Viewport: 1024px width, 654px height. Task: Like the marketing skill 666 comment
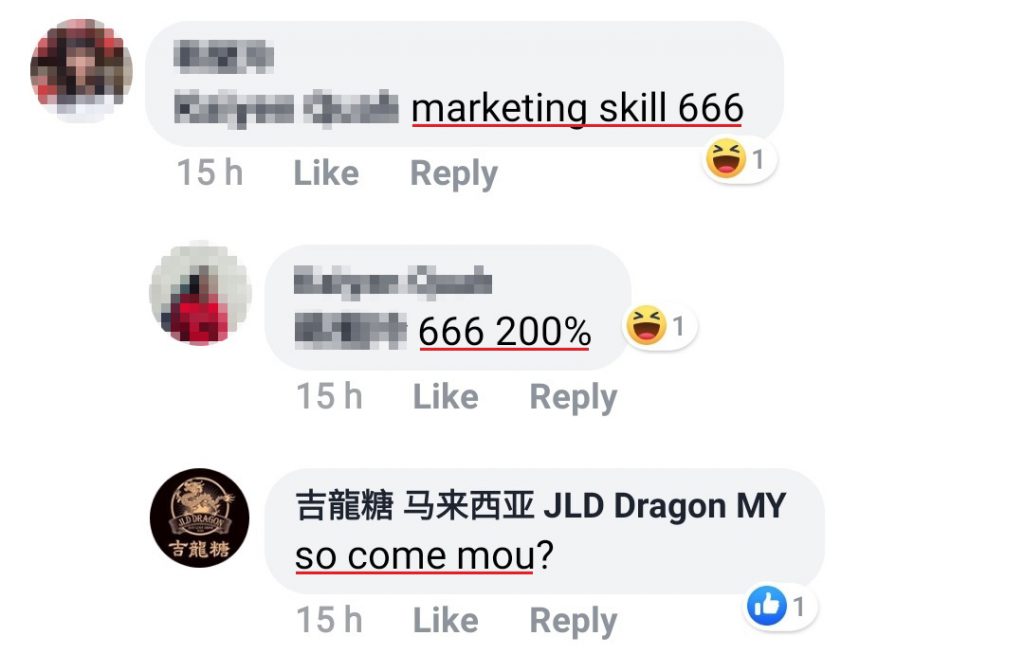click(x=326, y=173)
